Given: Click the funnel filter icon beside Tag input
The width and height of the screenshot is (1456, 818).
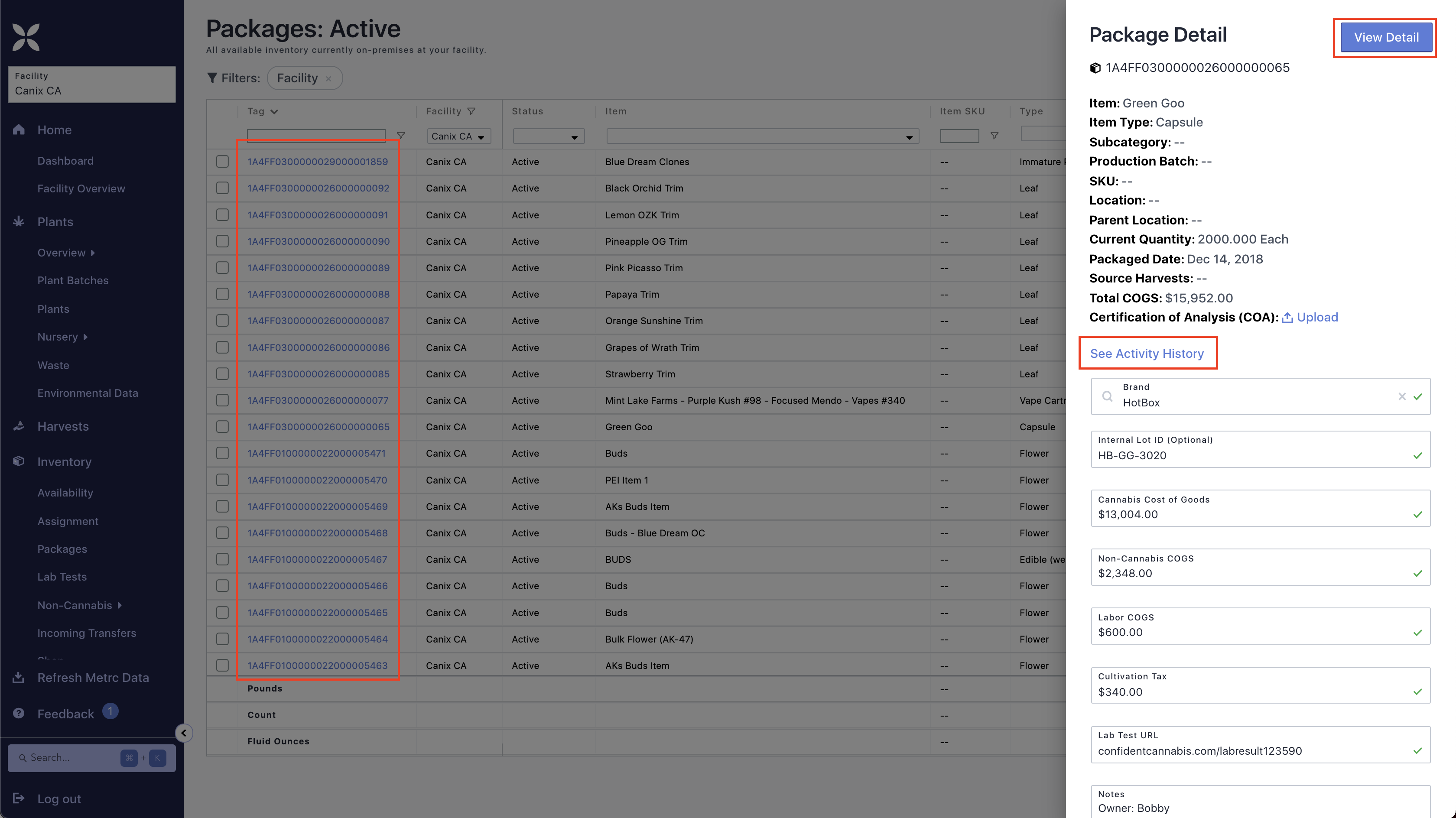Looking at the screenshot, I should coord(401,136).
